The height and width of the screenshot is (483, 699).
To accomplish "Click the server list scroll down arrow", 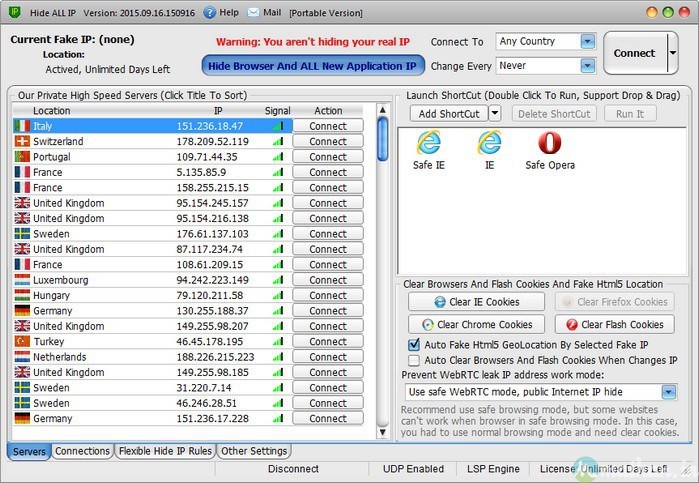I will click(x=382, y=432).
